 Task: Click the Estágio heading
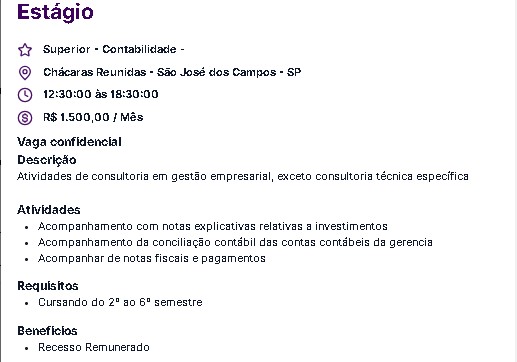tap(55, 12)
